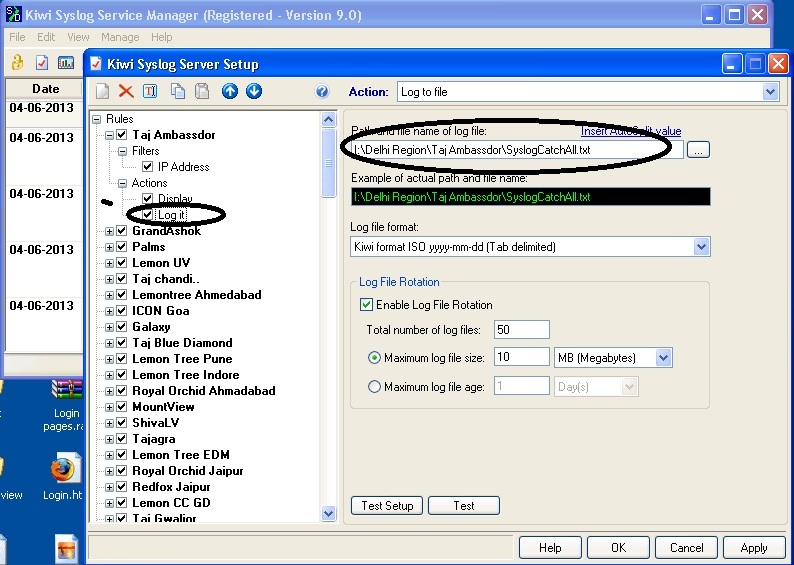Select the Lemontree Ahmedabad rule

196,295
